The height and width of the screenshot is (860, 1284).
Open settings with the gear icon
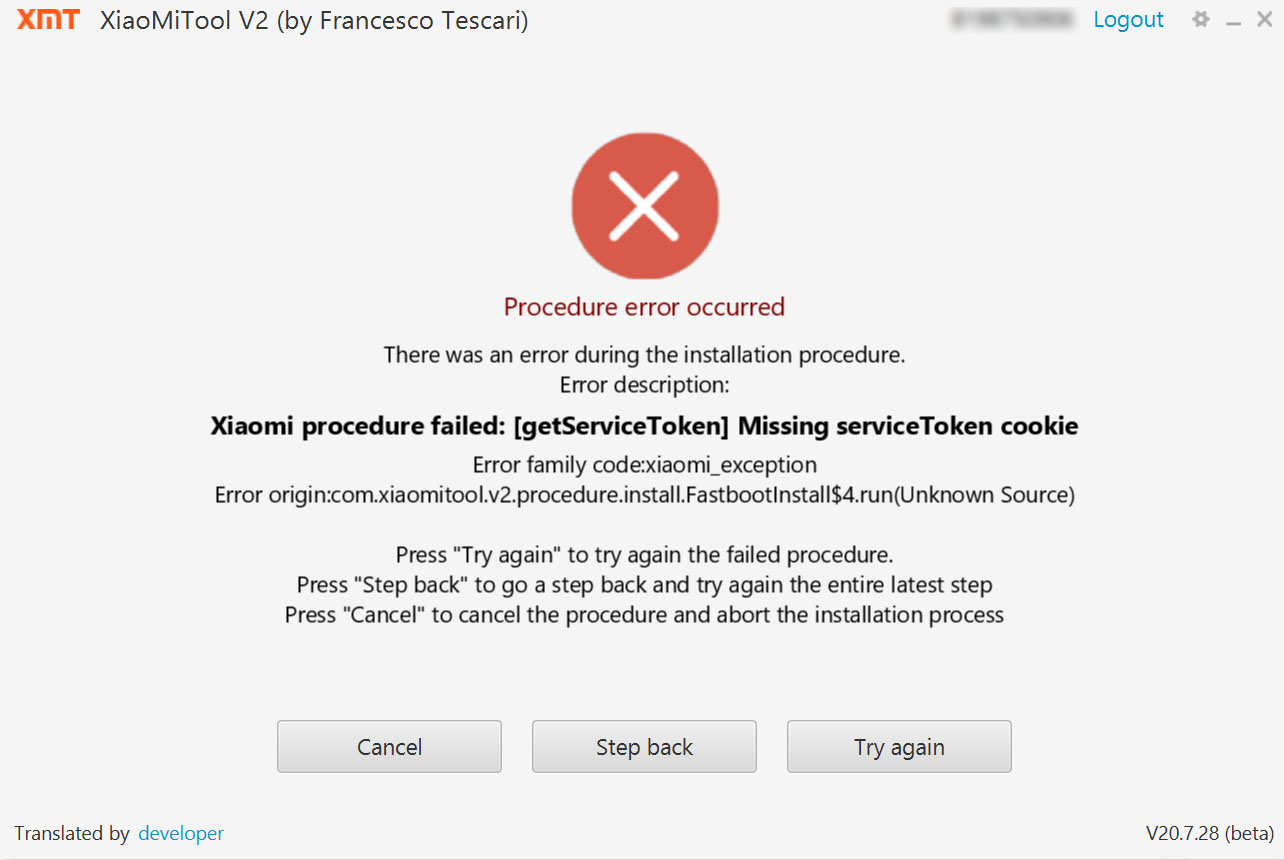tap(1201, 20)
